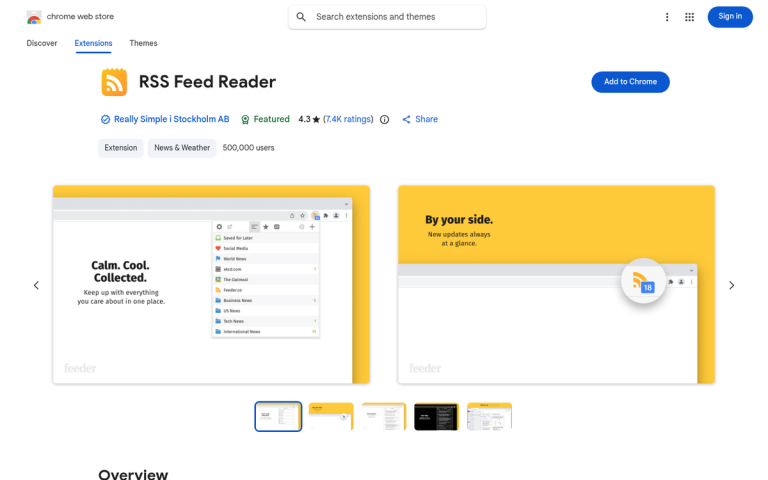Click the 'chrome web store' title text
Viewport: 768px width, 480px height.
pos(80,17)
